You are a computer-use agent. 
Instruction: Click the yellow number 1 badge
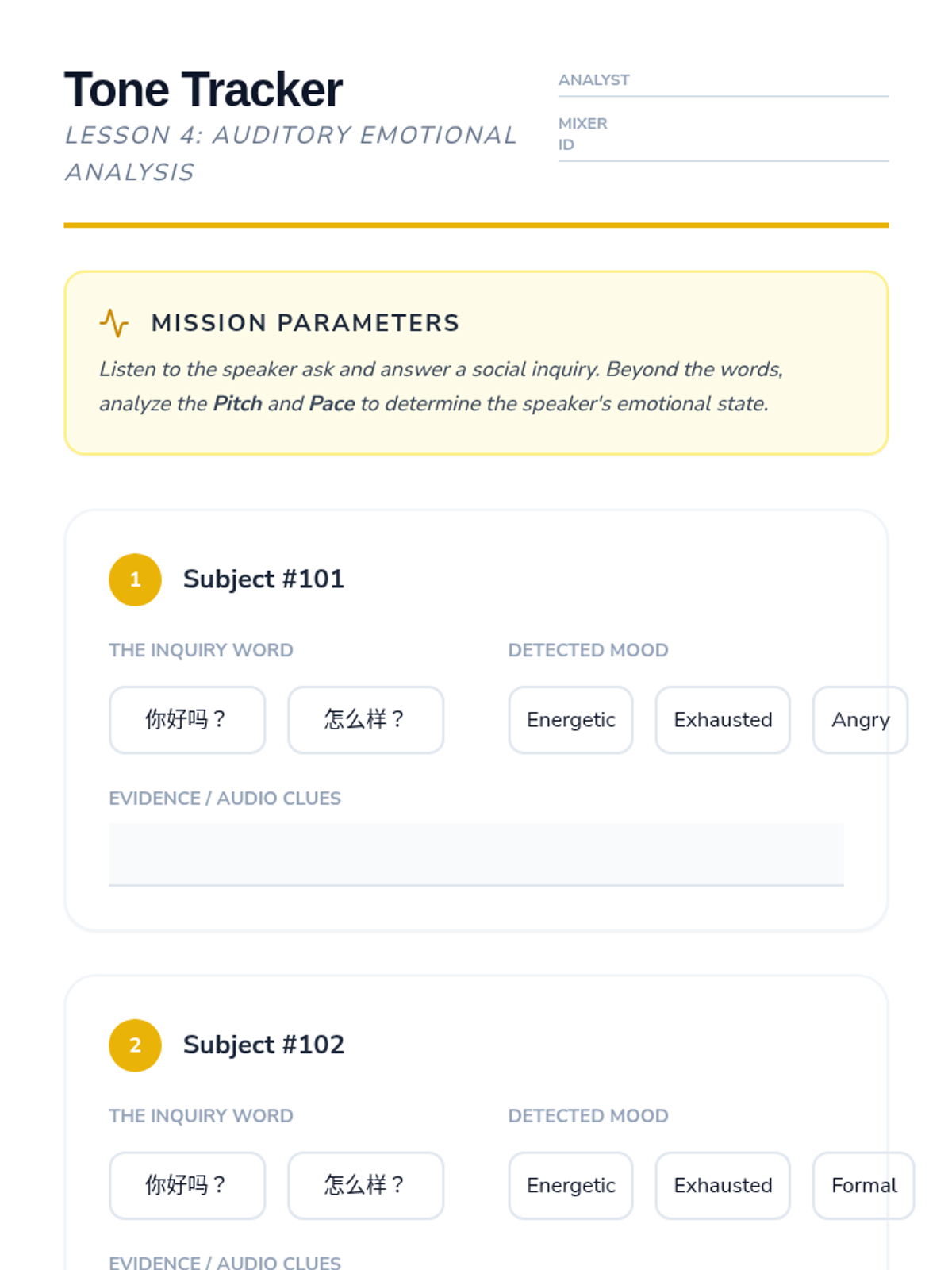(135, 579)
